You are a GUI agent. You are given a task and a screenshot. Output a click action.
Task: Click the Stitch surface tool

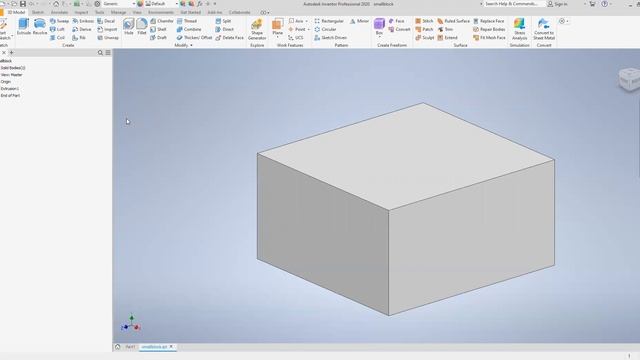coord(424,21)
